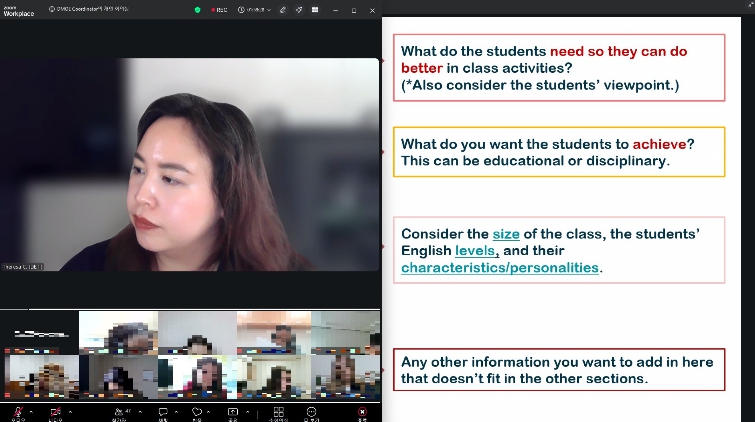Image resolution: width=755 pixels, height=422 pixels.
Task: Click the Share Screen icon
Action: (x=233, y=411)
